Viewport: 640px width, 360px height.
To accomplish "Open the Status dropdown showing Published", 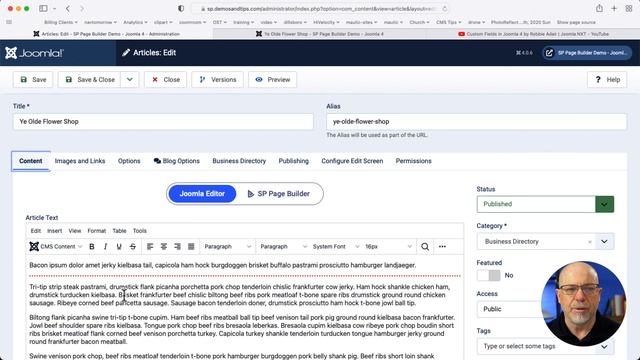I will pyautogui.click(x=545, y=204).
